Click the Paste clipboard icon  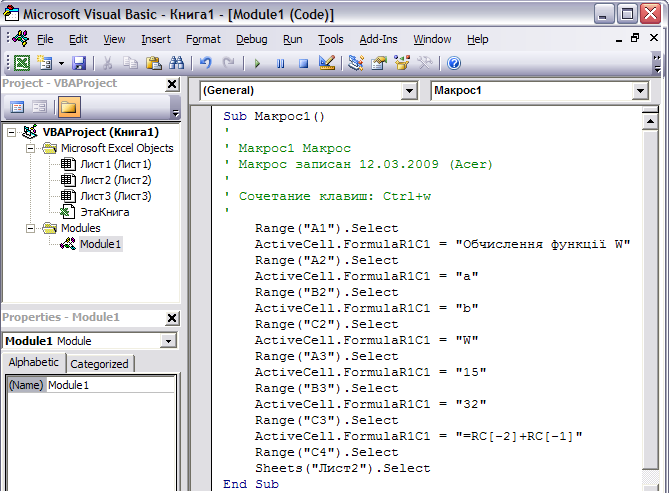click(x=153, y=63)
